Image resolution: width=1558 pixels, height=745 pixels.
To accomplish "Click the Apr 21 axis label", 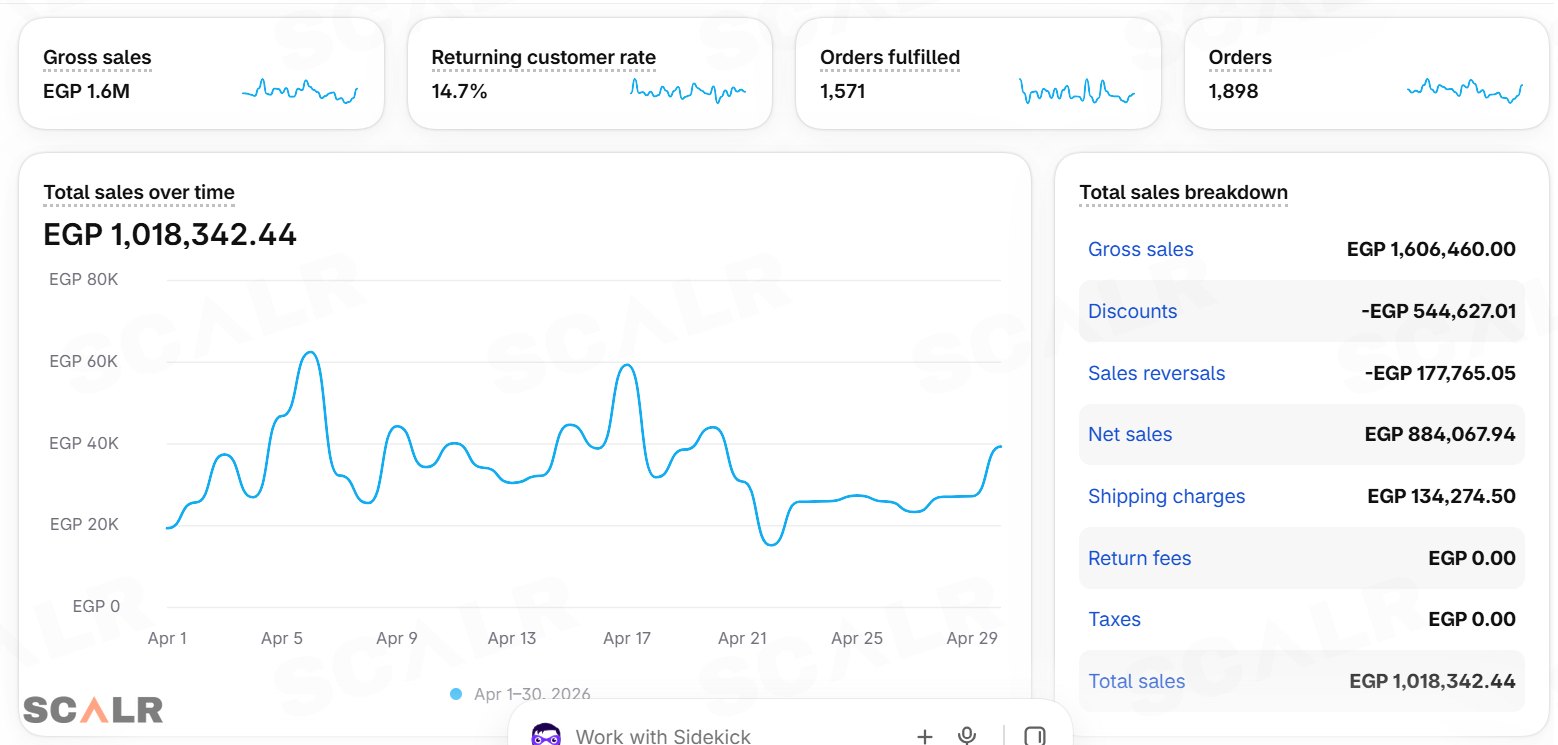I will click(742, 639).
